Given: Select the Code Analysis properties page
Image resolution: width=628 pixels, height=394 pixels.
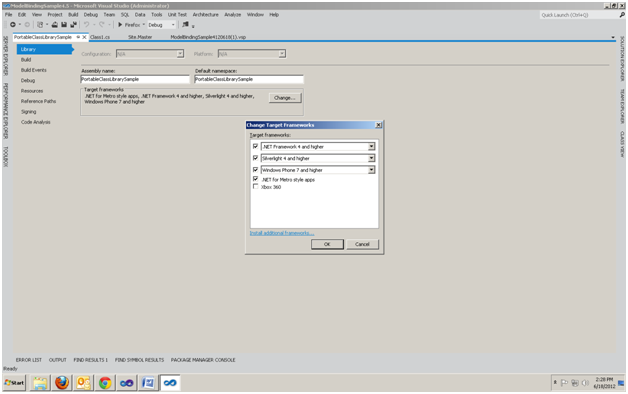Looking at the screenshot, I should [x=36, y=122].
